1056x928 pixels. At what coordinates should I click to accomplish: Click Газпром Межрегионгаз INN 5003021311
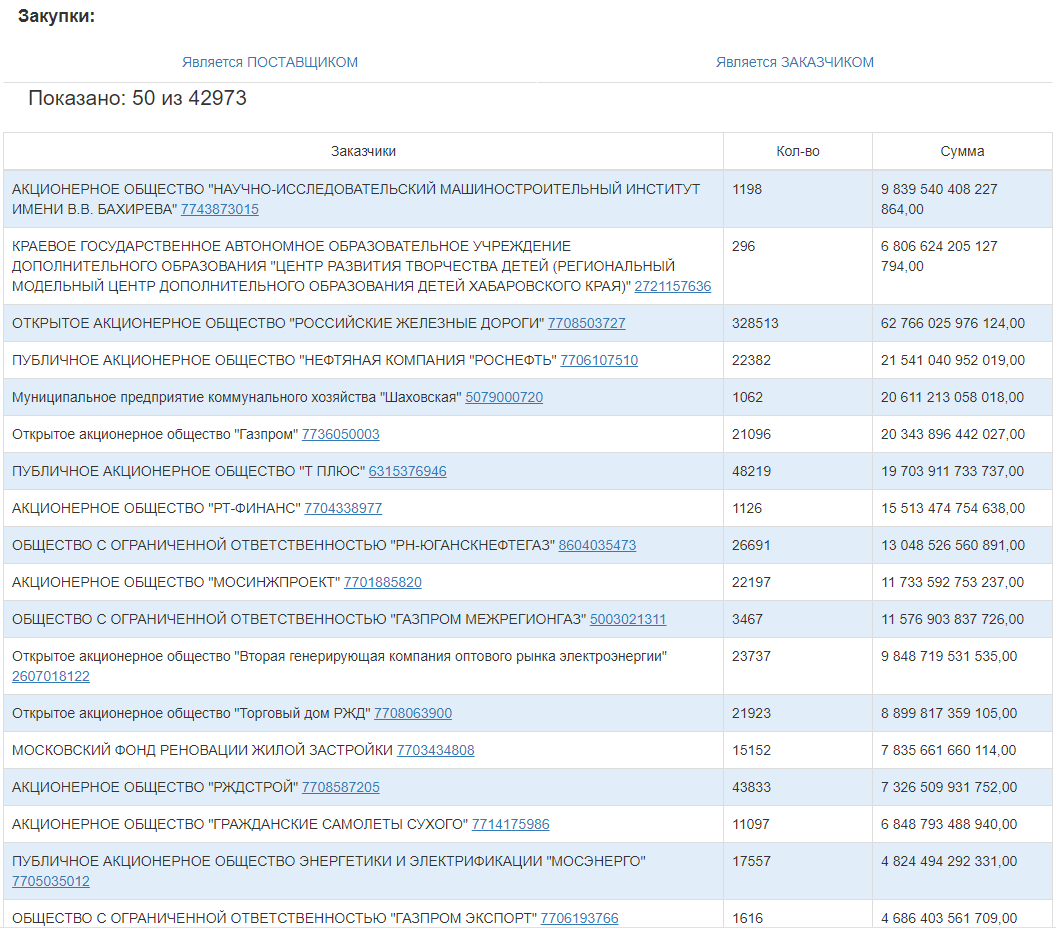627,620
